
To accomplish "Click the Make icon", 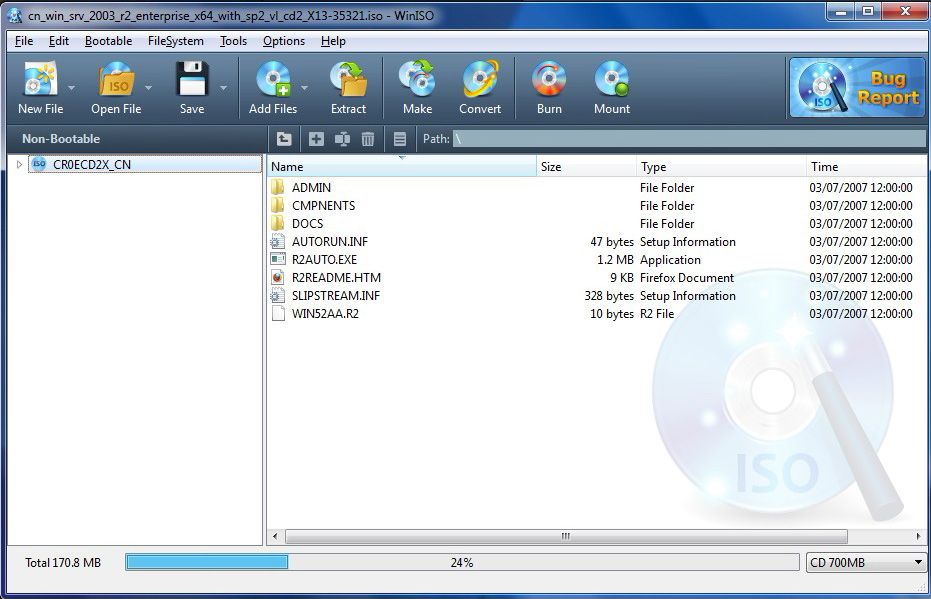I will (x=416, y=86).
